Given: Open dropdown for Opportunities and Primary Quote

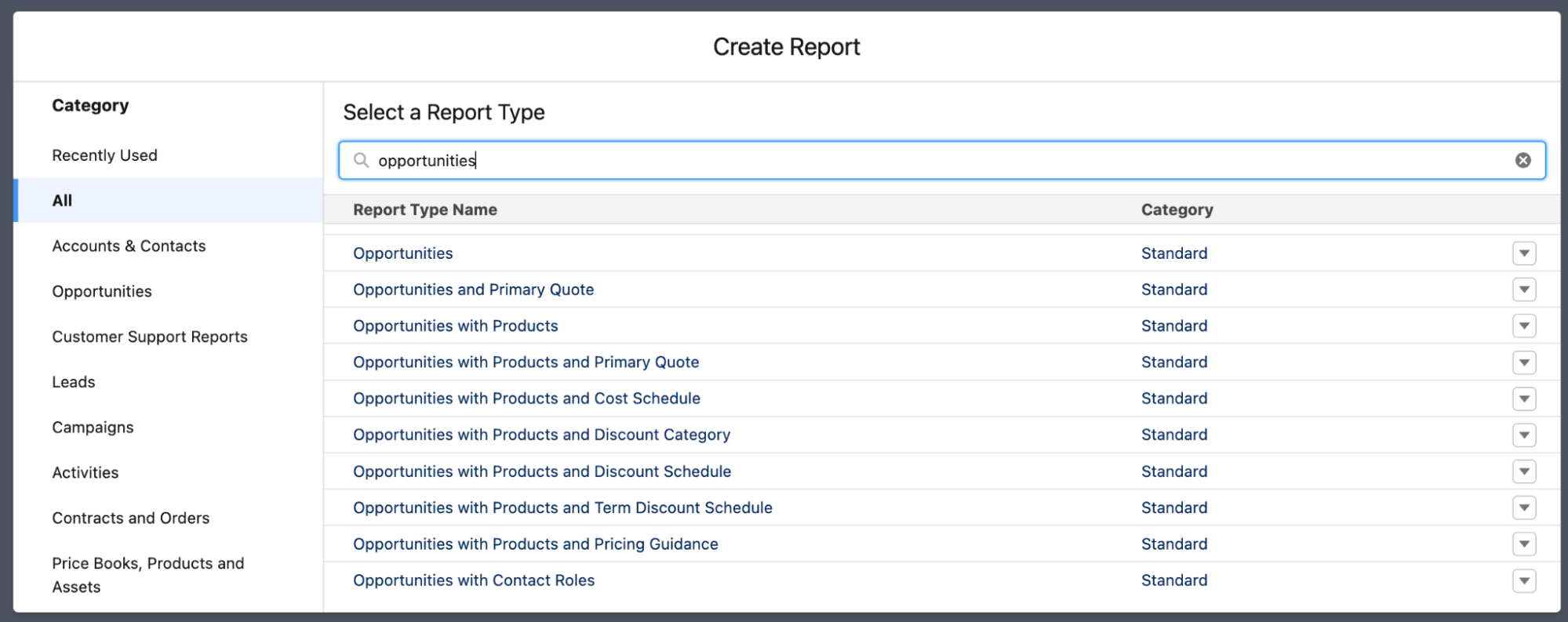Looking at the screenshot, I should tap(1524, 289).
